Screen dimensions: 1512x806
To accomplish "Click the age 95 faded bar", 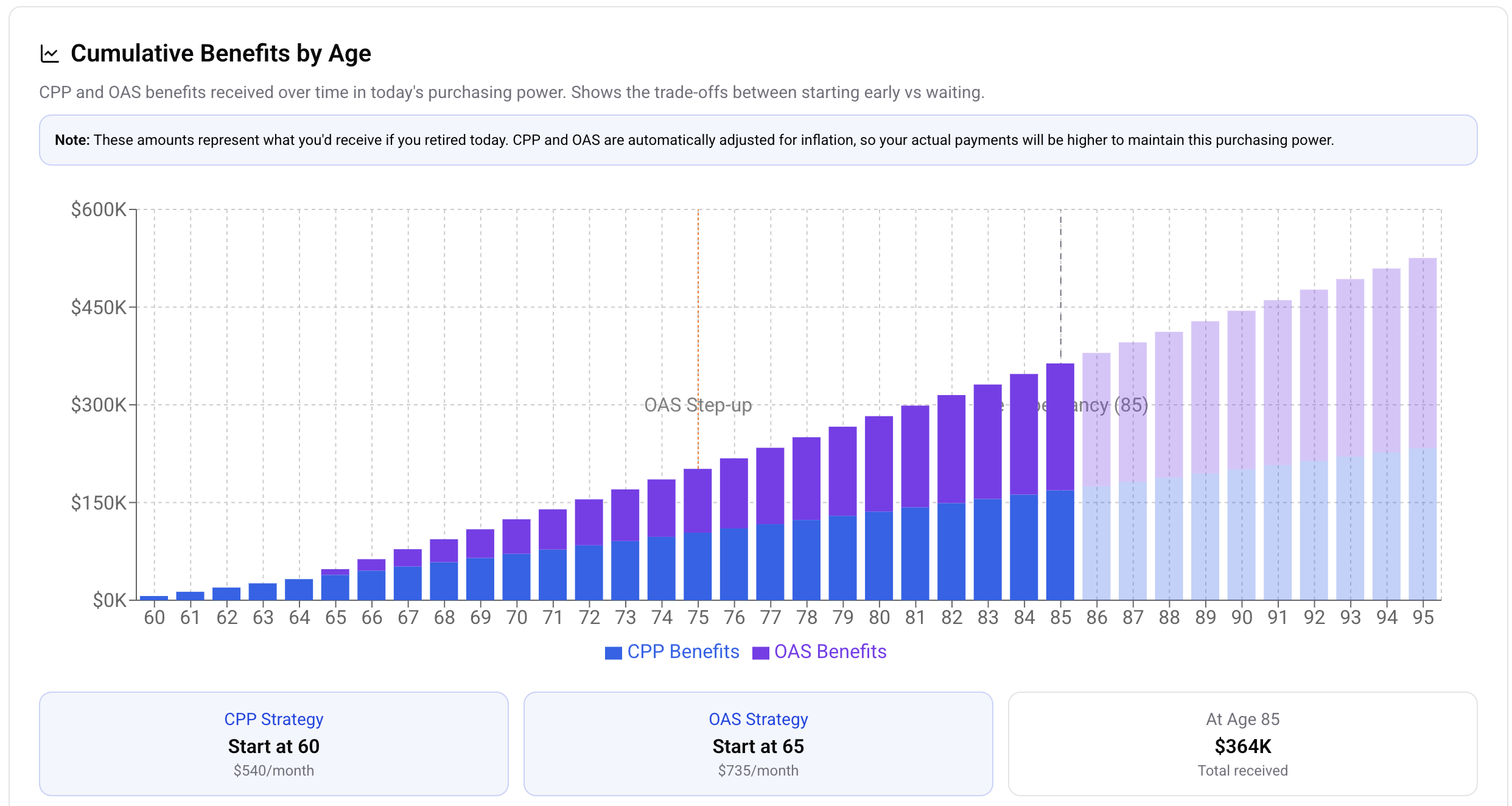I will click(x=1423, y=429).
